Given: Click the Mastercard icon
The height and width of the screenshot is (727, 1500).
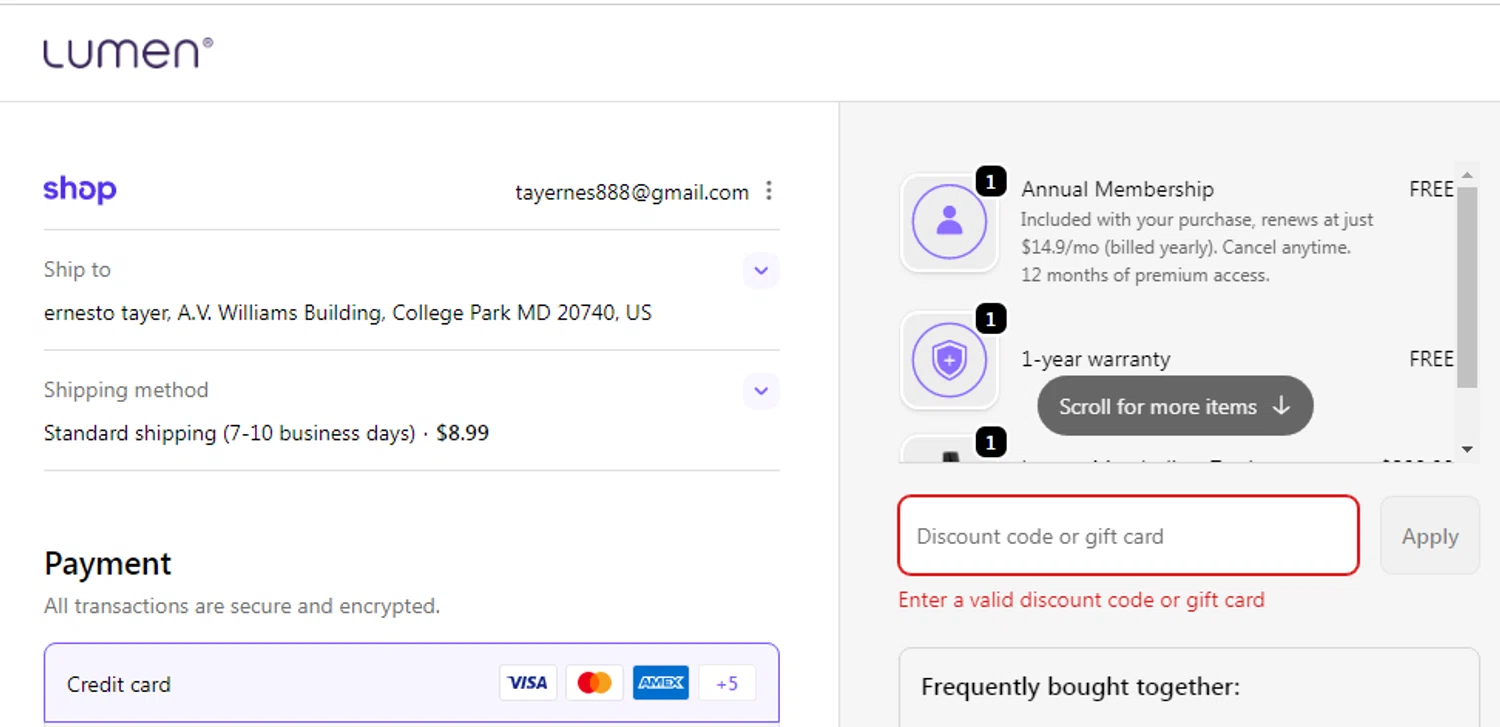Looking at the screenshot, I should click(x=594, y=683).
